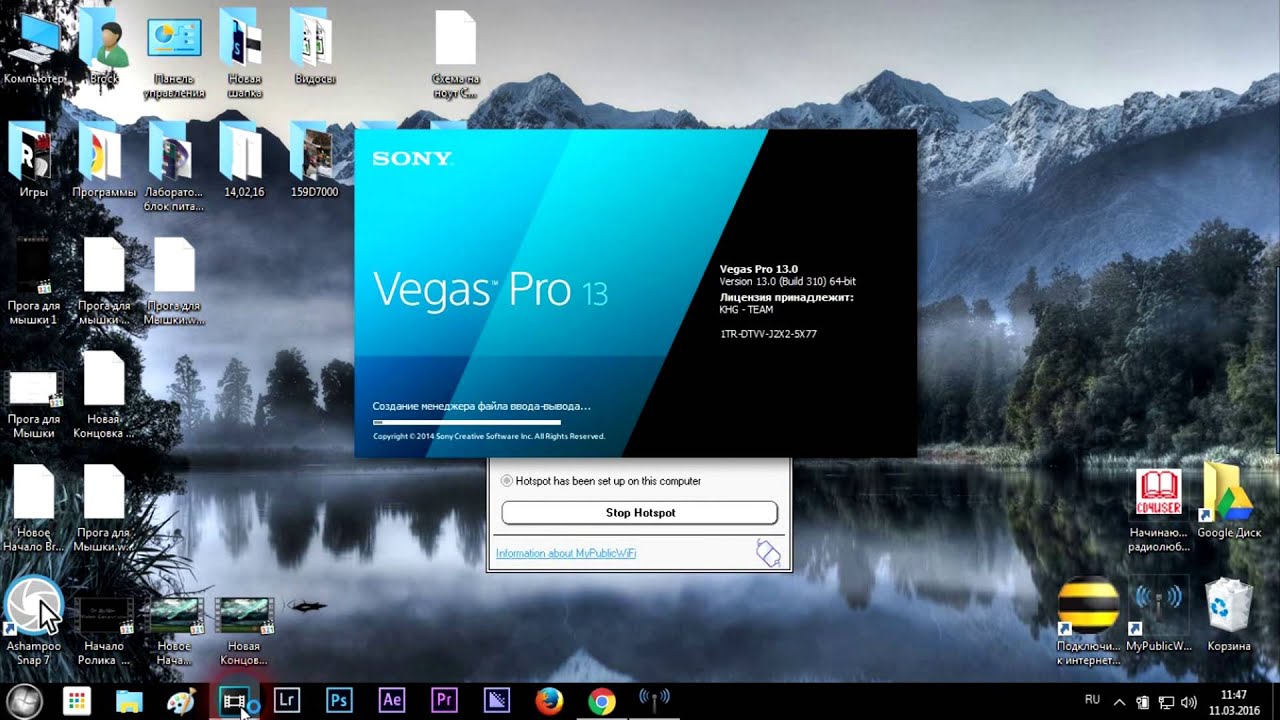The height and width of the screenshot is (720, 1280).
Task: Open the Начало Ролика video file
Action: tap(104, 630)
